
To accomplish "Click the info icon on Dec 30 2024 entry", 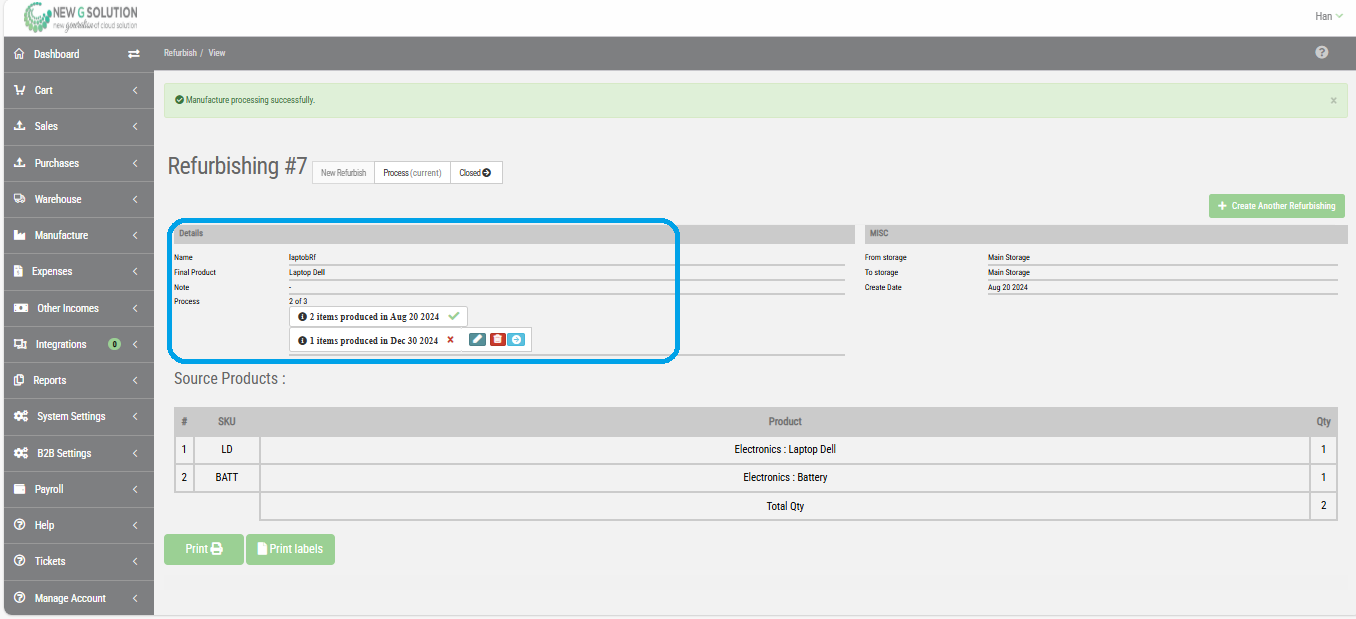I will [x=303, y=340].
